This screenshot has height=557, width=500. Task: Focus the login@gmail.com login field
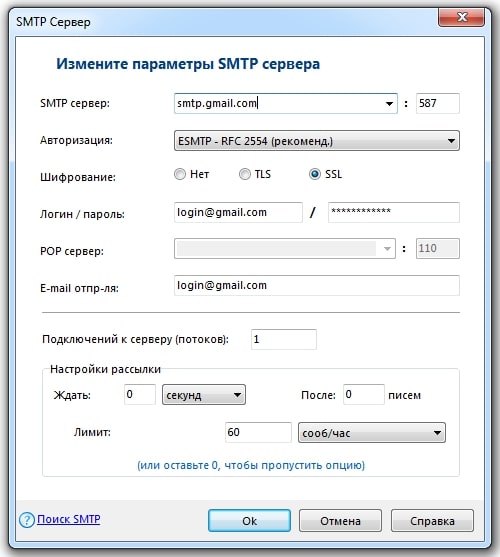tap(238, 212)
